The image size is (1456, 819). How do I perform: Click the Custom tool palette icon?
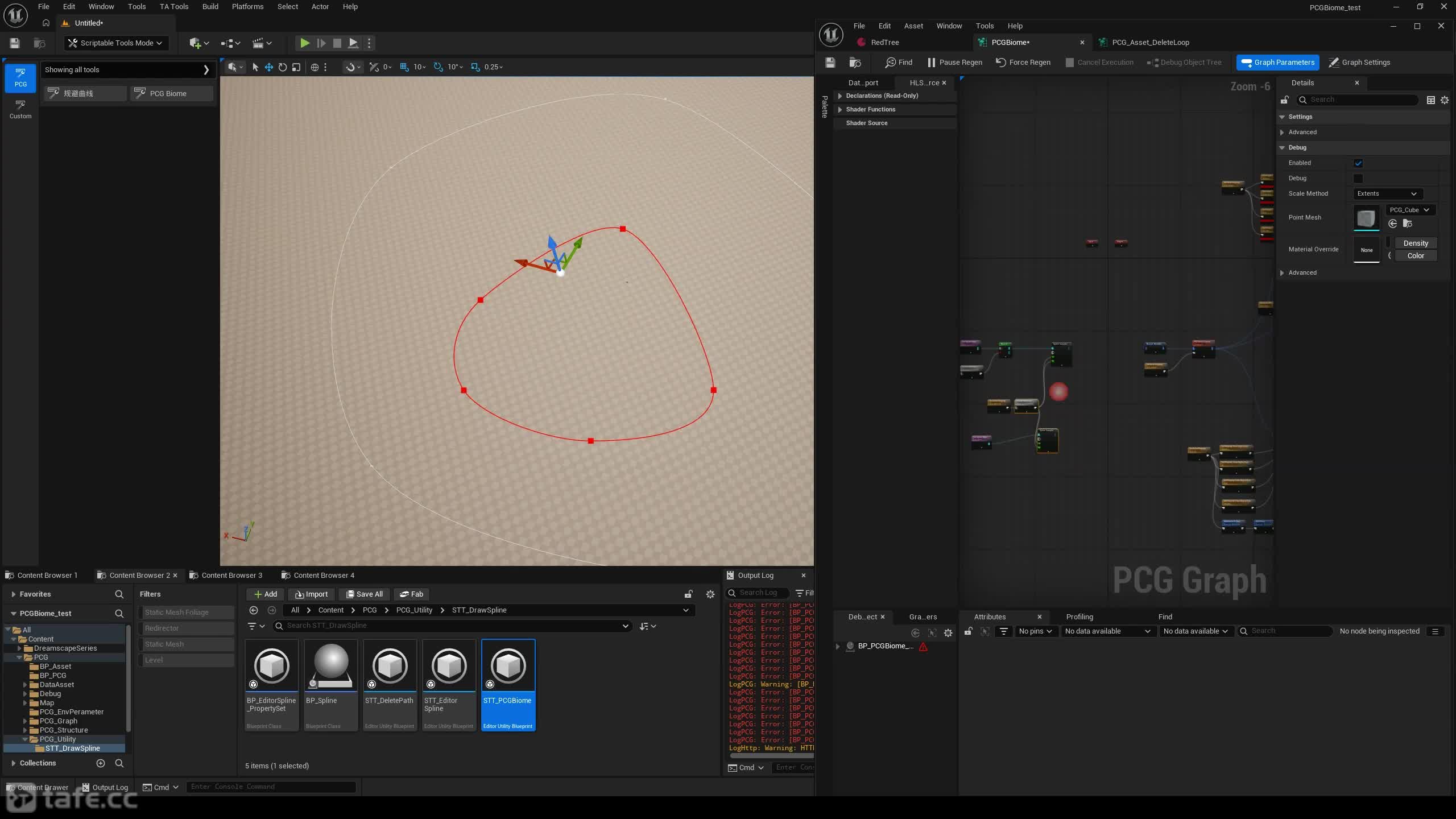20,109
